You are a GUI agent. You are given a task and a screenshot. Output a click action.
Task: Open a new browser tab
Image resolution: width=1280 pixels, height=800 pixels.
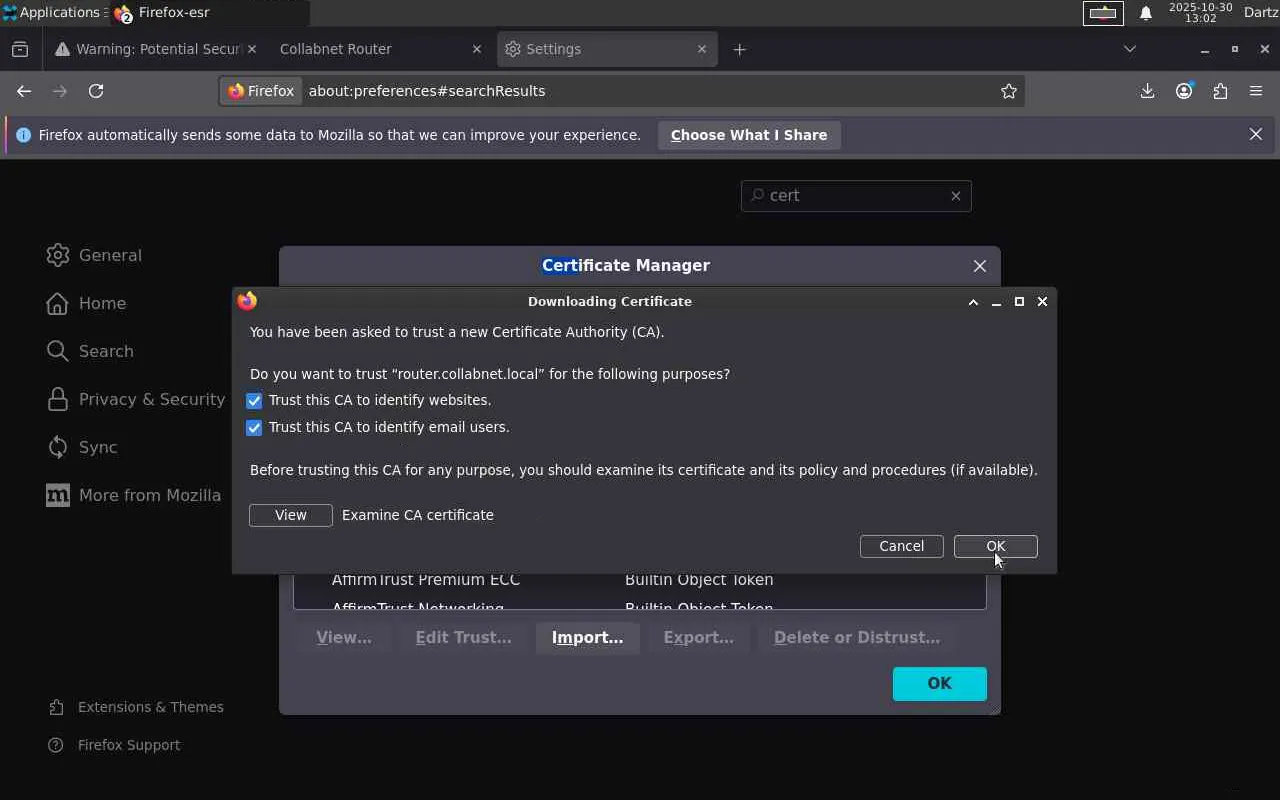[x=740, y=49]
